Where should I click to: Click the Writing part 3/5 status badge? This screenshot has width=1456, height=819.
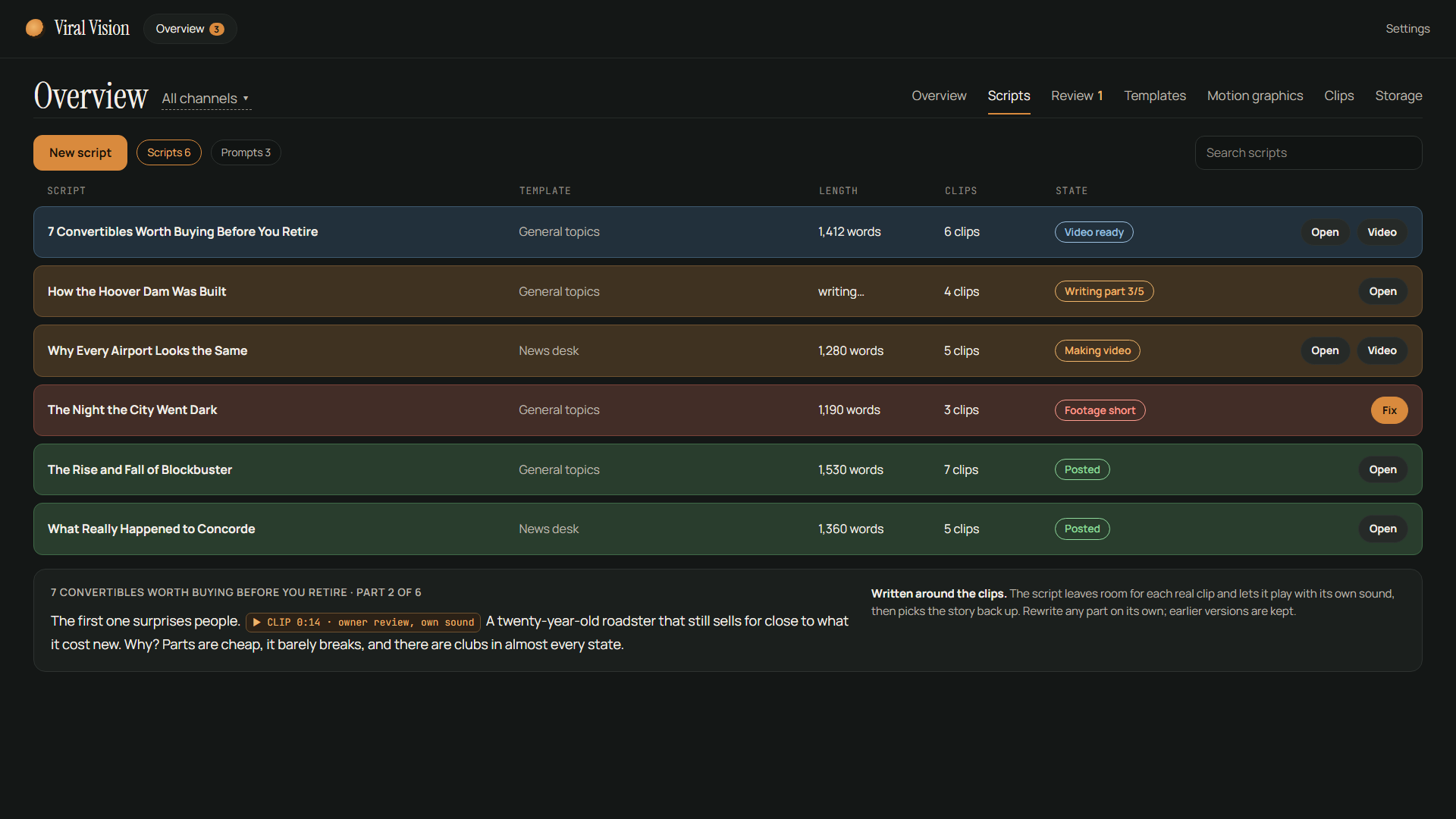[1104, 291]
